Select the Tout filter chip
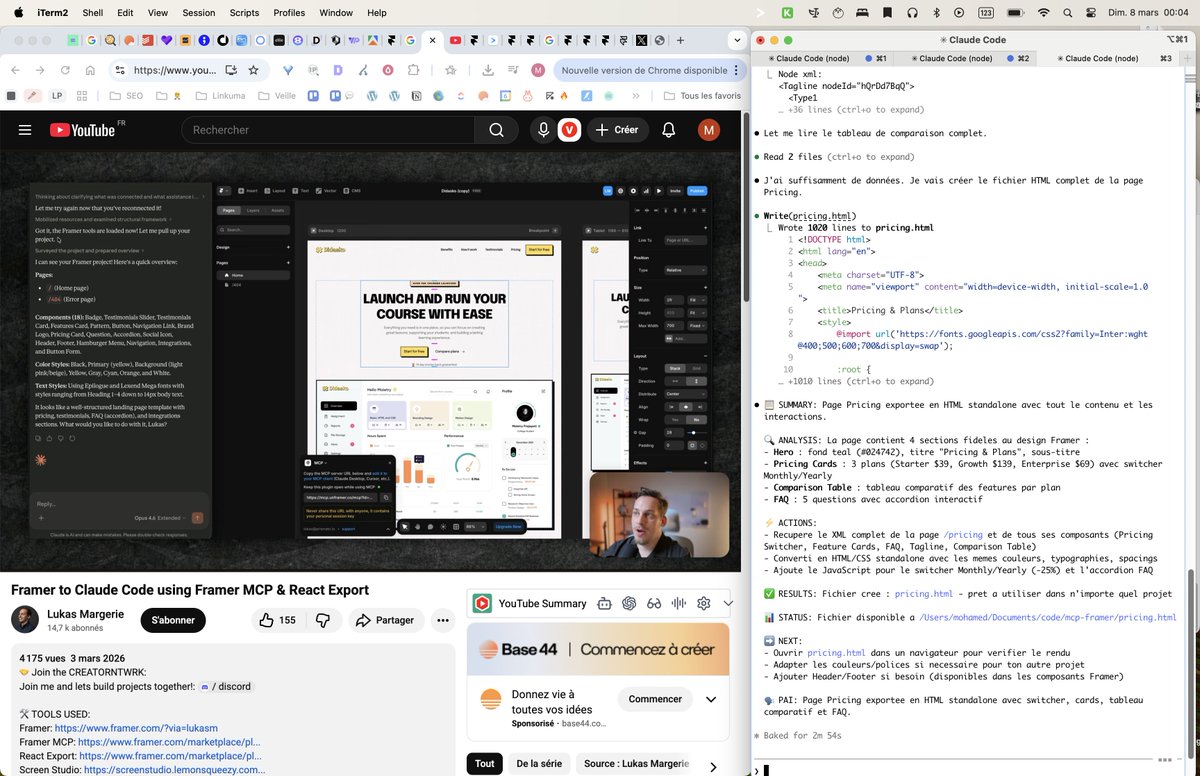This screenshot has width=1200, height=776. coord(485,764)
